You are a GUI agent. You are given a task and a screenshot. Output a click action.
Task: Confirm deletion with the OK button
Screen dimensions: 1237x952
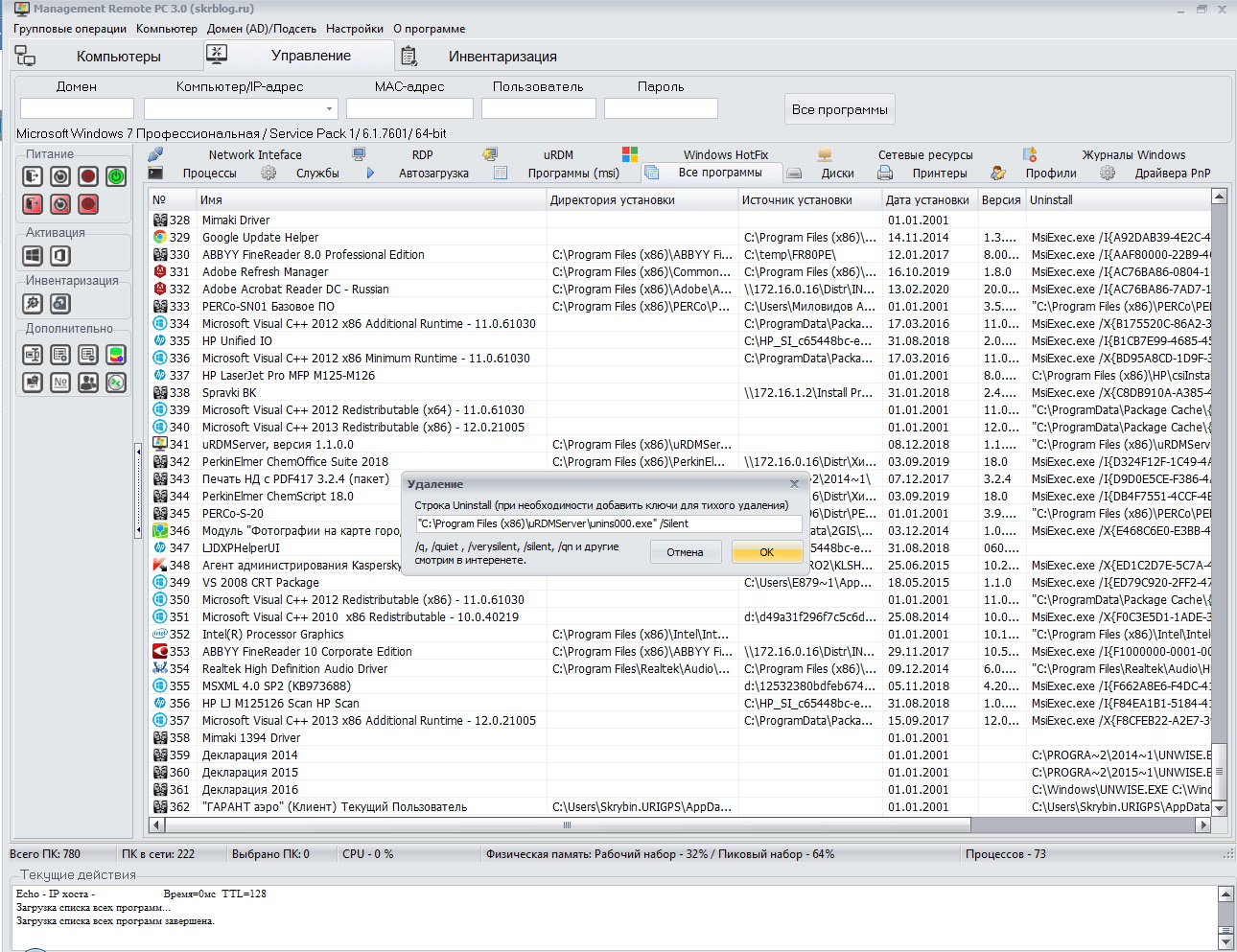coord(766,552)
